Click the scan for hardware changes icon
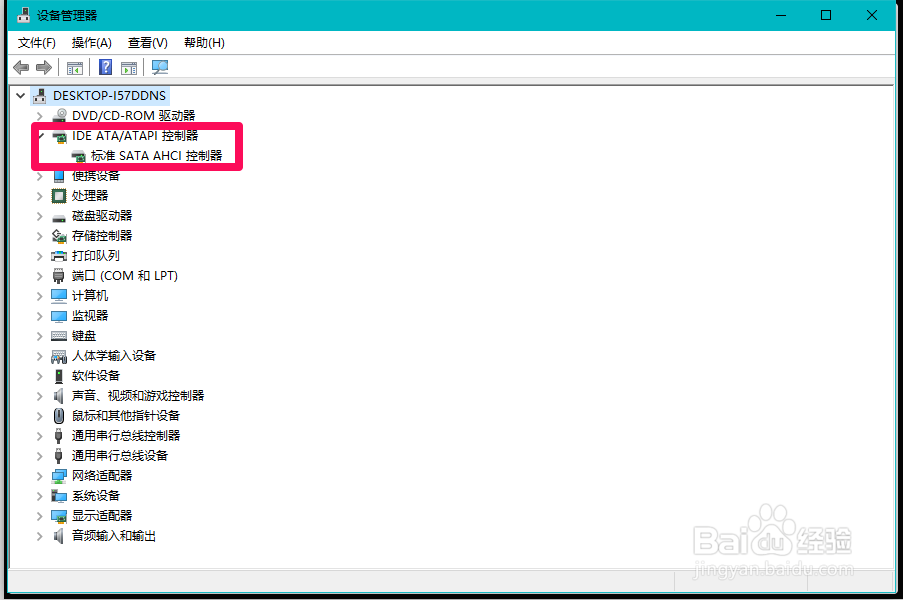The width and height of the screenshot is (903, 600). (x=160, y=67)
